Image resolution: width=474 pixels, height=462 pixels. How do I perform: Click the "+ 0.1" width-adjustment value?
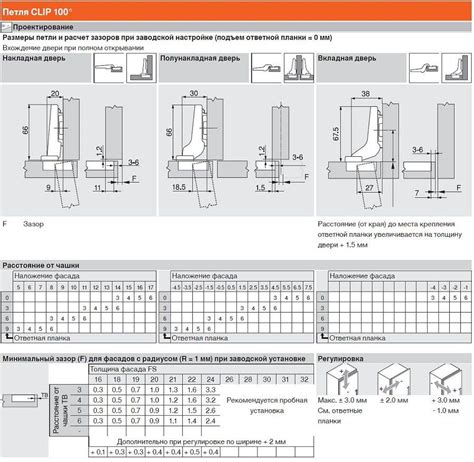coord(98,452)
